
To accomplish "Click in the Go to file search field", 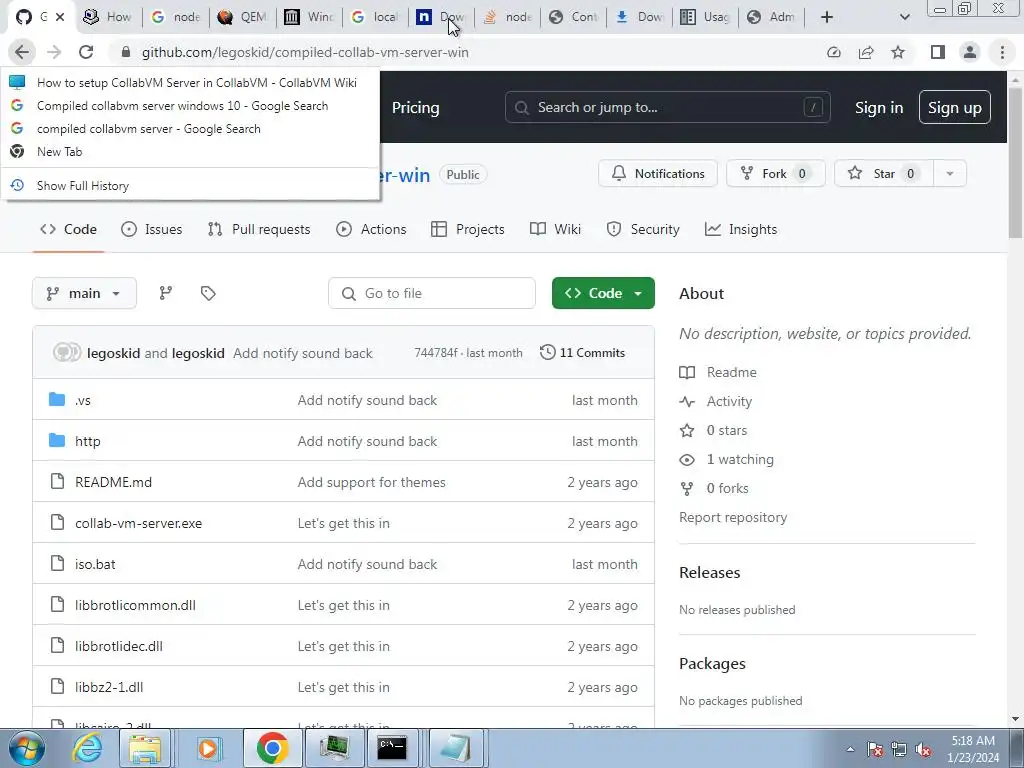I will coord(432,293).
